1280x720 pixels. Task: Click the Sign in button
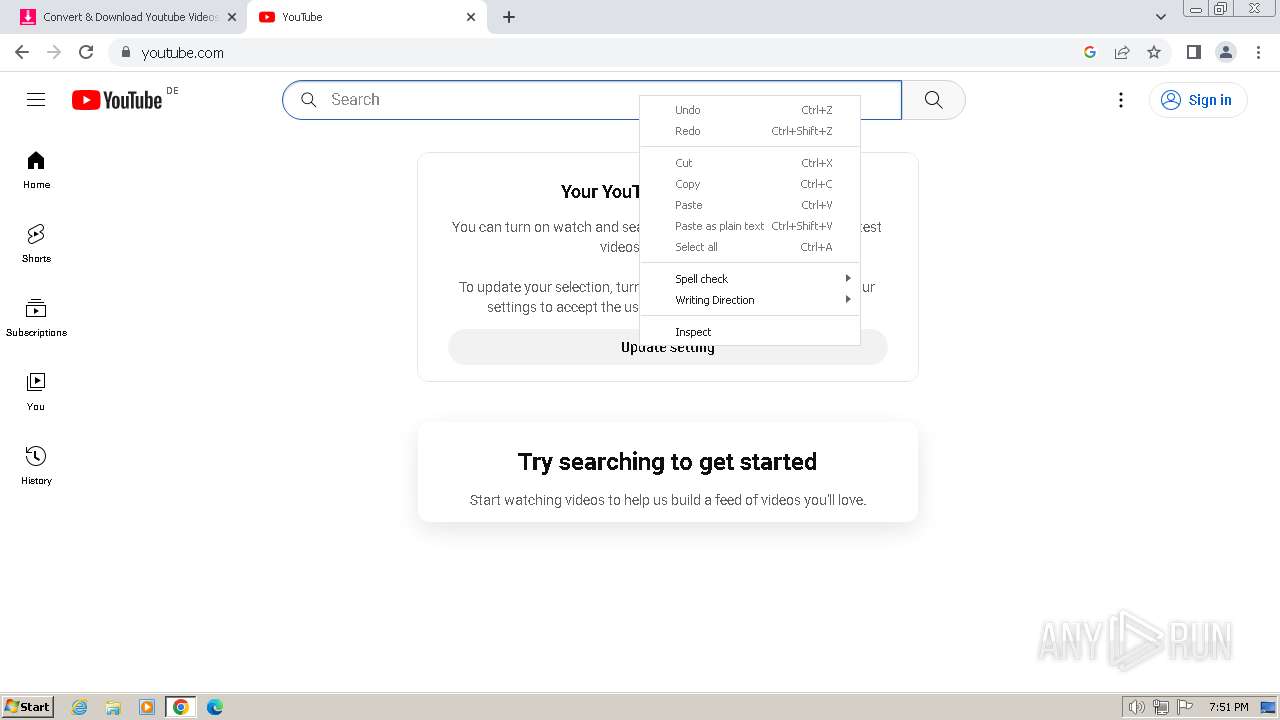(1198, 100)
